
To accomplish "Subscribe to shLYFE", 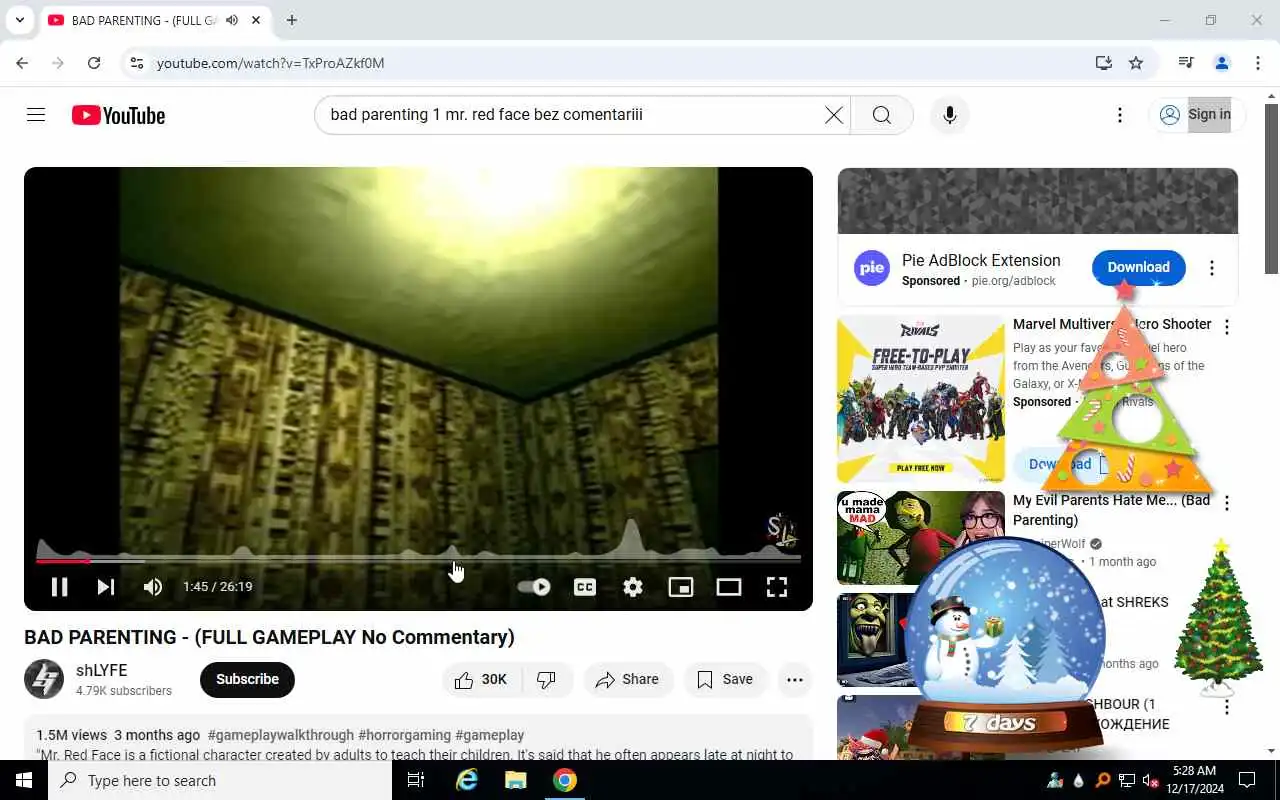I will [247, 680].
